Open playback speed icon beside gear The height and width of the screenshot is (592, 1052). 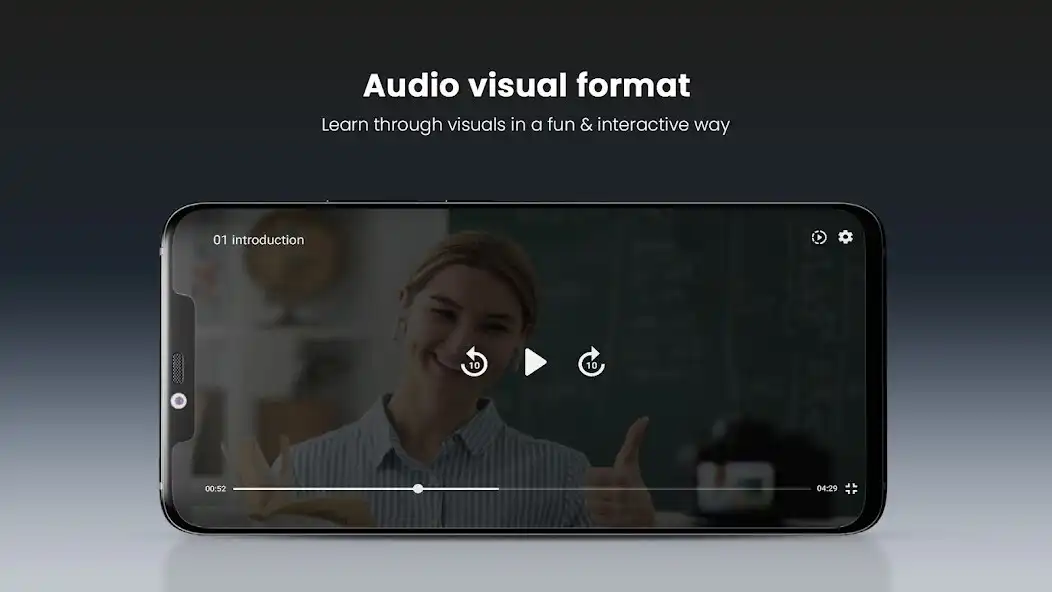819,237
